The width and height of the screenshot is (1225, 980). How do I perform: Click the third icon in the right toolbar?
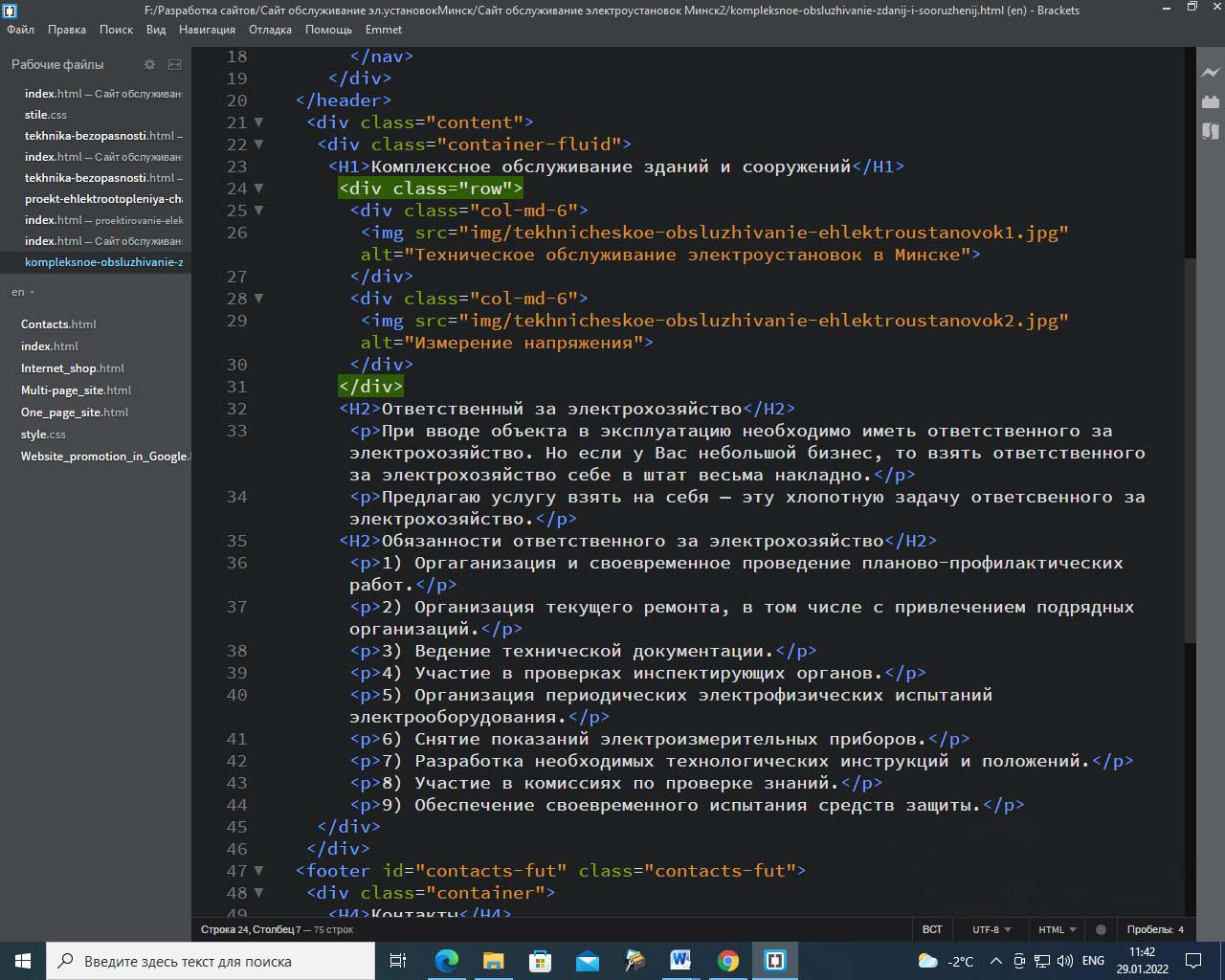tap(1211, 131)
